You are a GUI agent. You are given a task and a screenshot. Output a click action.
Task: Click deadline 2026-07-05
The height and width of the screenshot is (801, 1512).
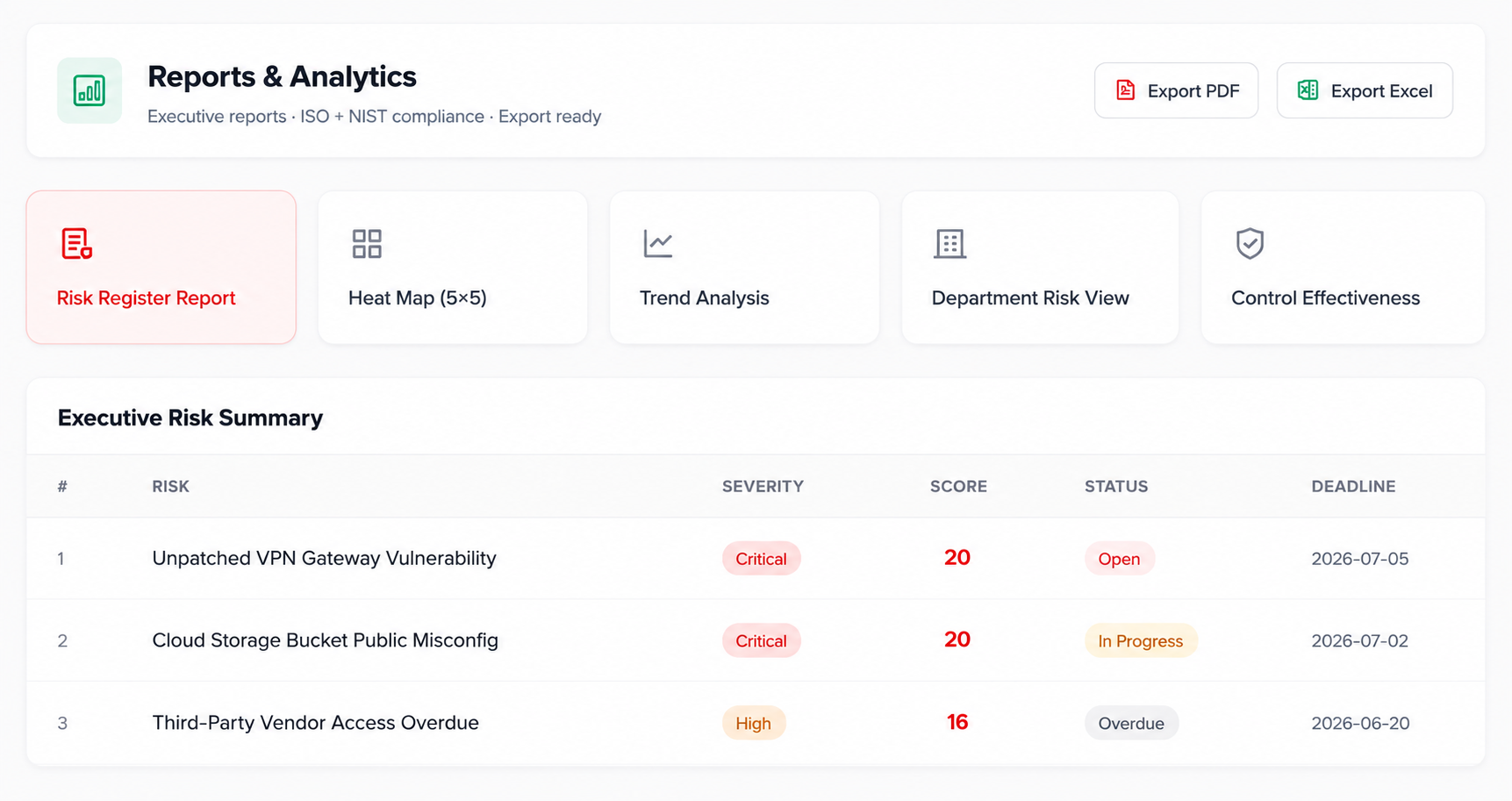click(x=1360, y=559)
